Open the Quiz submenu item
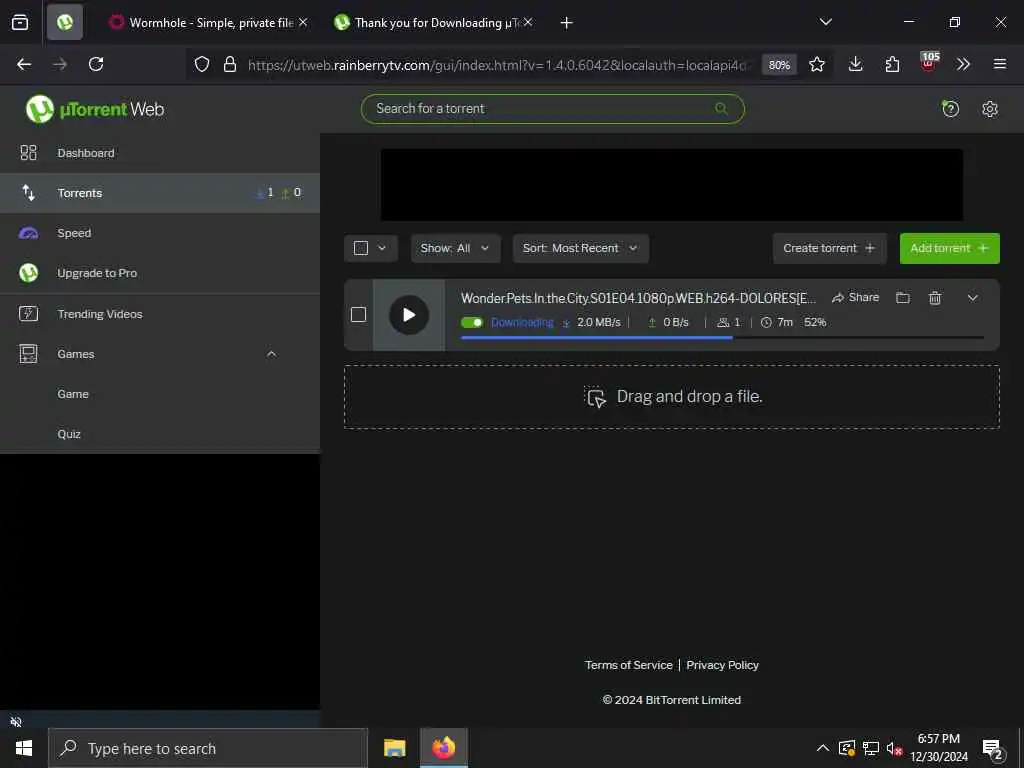This screenshot has height=768, width=1024. [160, 434]
